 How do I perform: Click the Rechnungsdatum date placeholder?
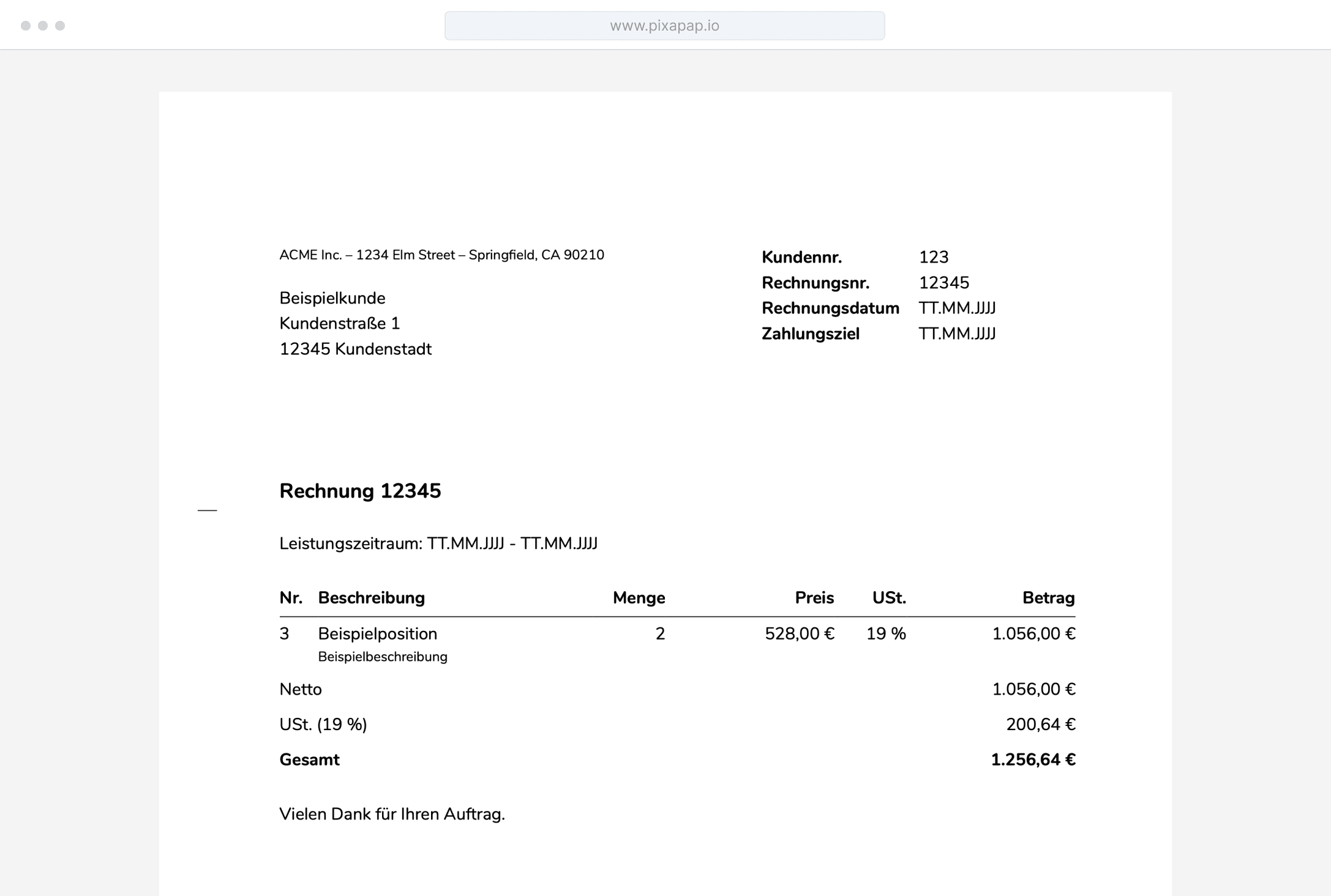point(957,308)
